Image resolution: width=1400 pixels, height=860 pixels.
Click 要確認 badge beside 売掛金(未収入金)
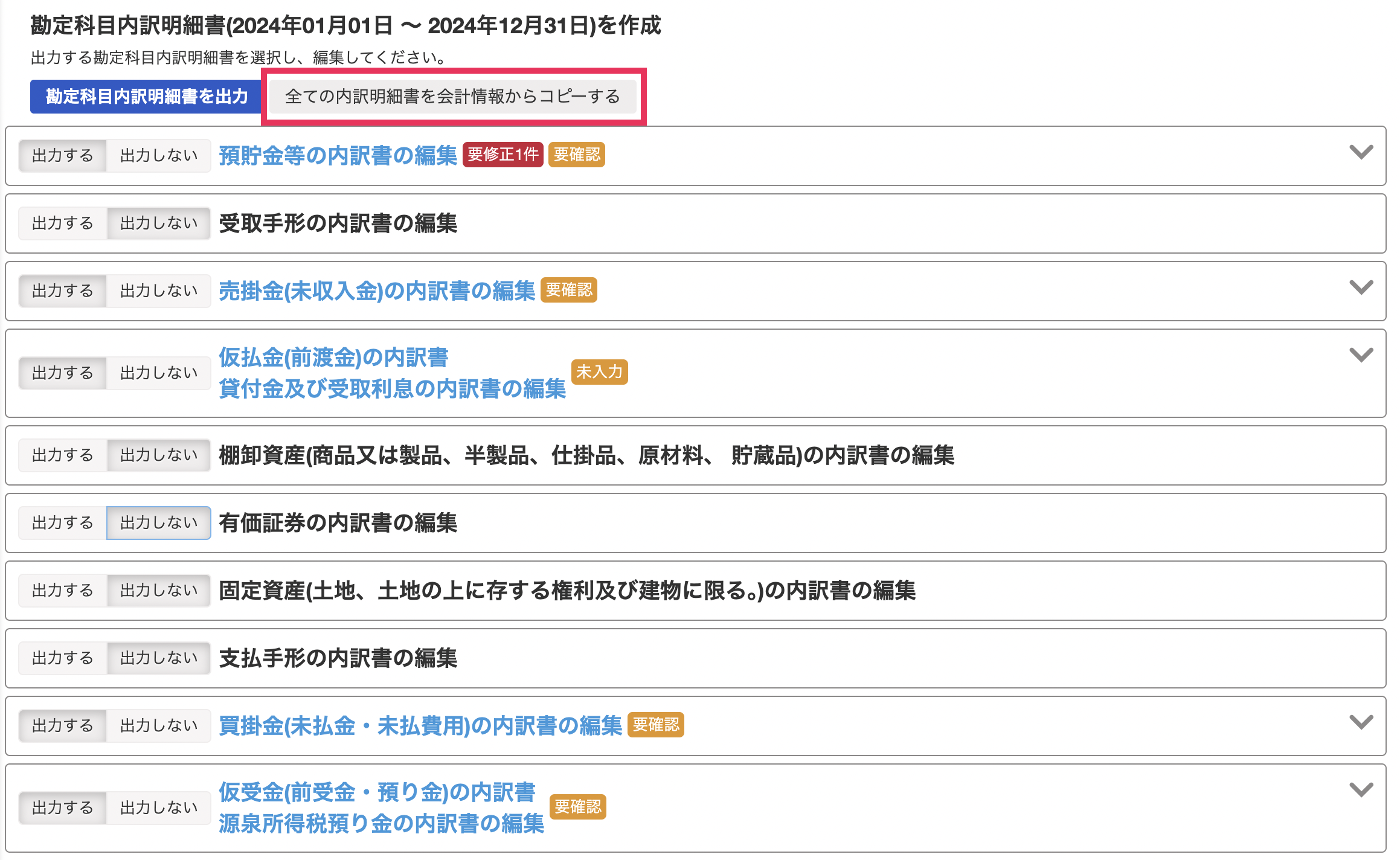pyautogui.click(x=569, y=290)
